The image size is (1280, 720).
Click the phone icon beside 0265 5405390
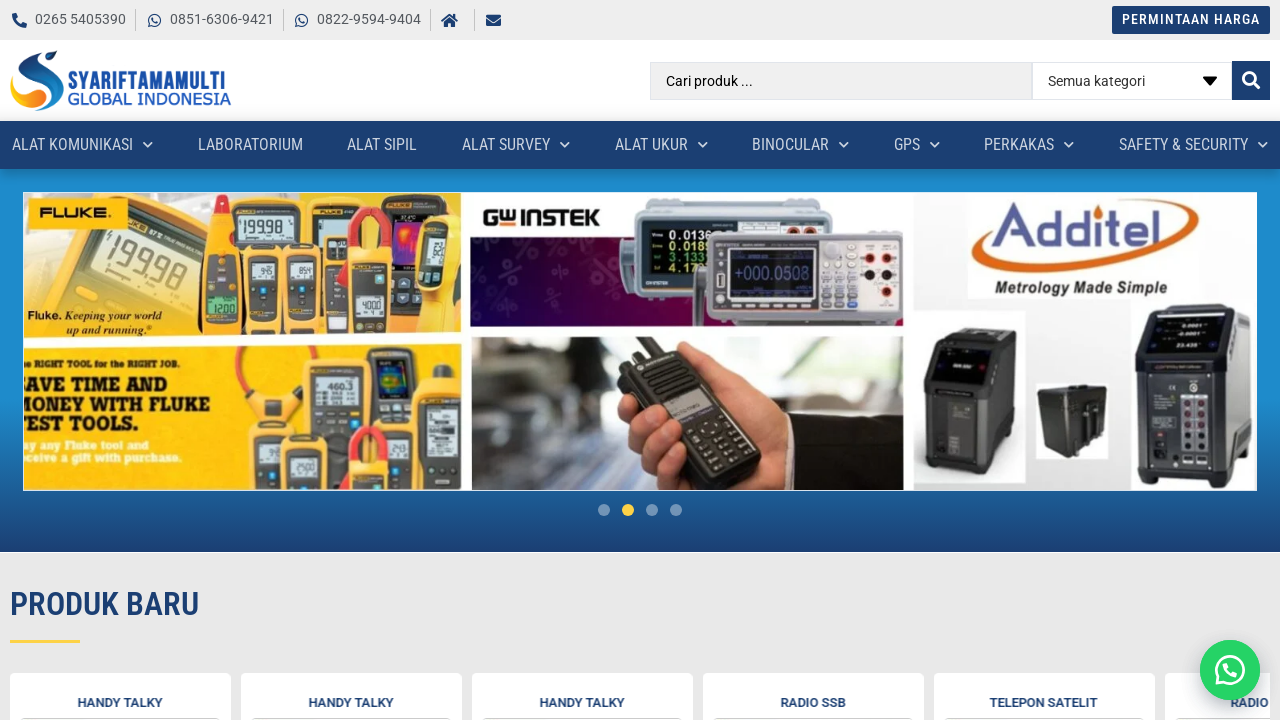pos(19,20)
